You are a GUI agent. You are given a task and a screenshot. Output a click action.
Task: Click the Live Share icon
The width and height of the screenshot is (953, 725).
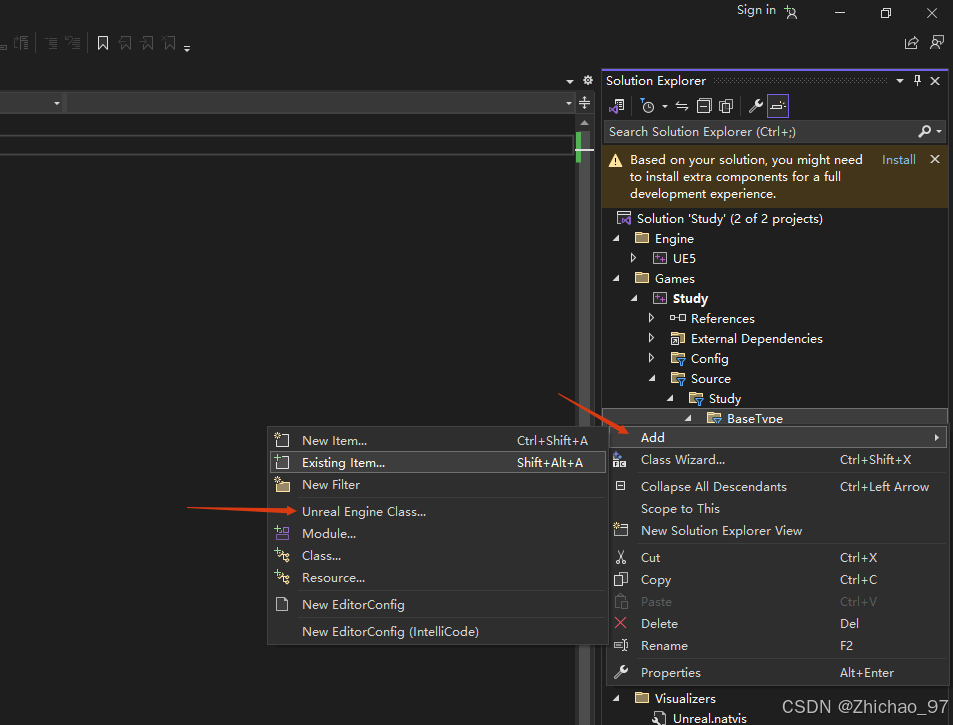[911, 43]
